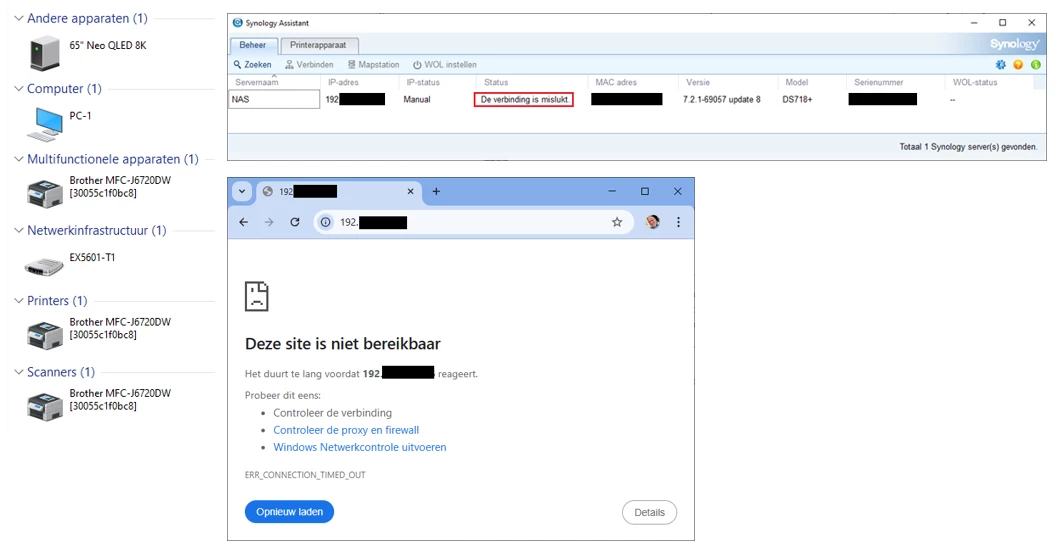The image size is (1062, 554).
Task: Open 'Controleer de proxy en firewall' link
Action: pos(346,430)
